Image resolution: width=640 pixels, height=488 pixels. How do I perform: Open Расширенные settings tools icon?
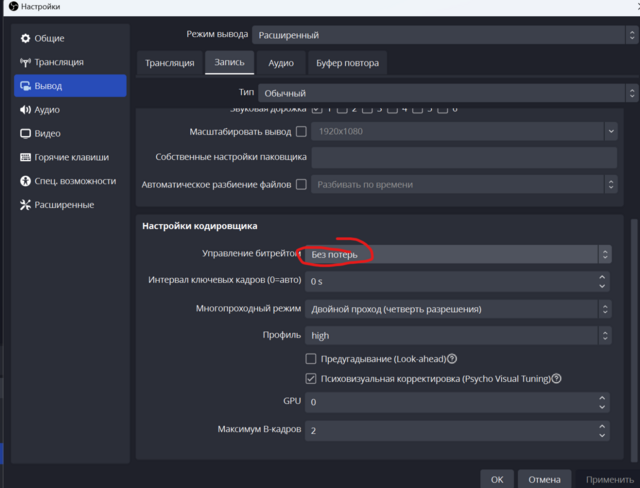pos(25,205)
